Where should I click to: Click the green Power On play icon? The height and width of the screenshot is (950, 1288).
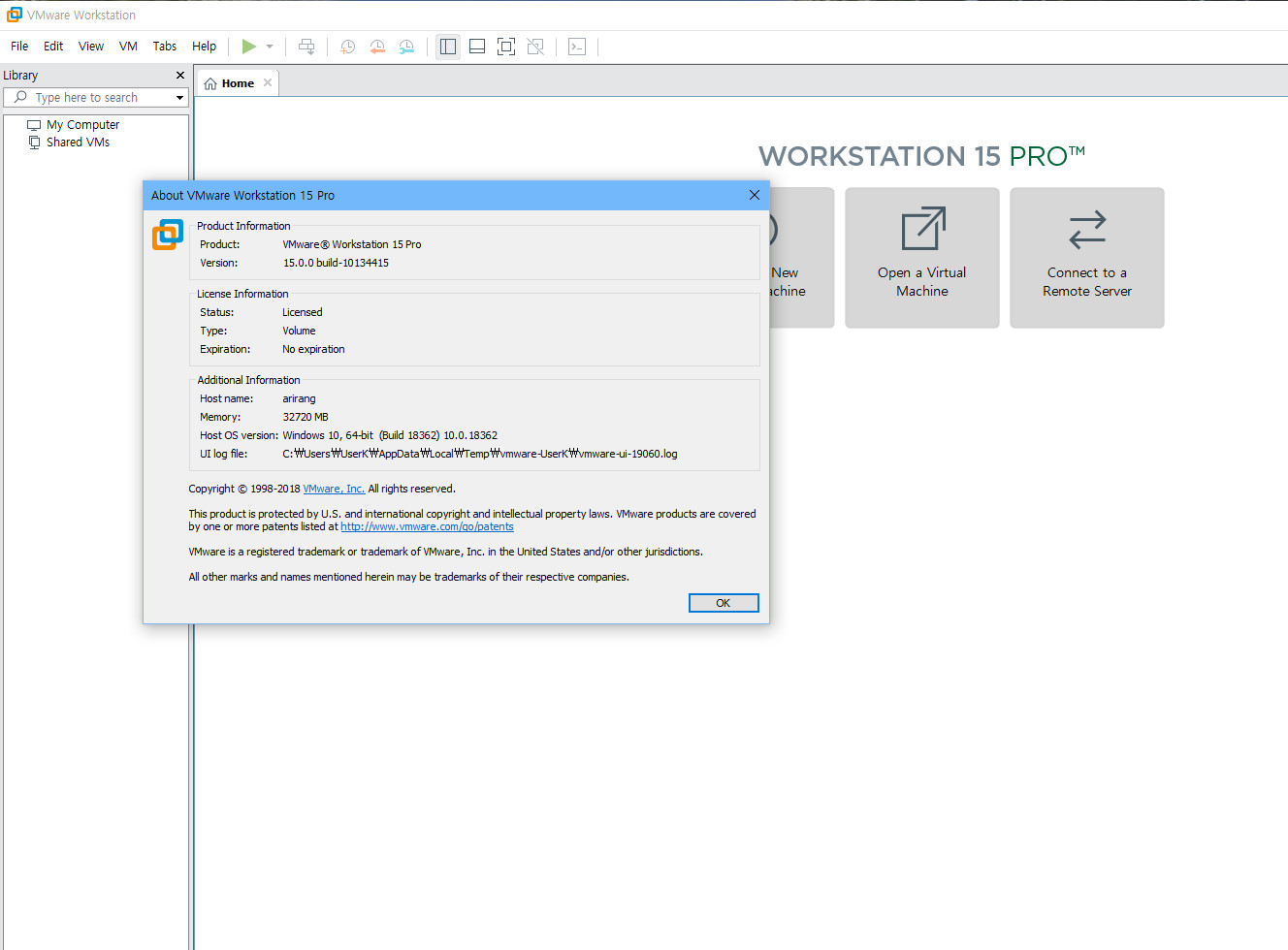point(249,47)
